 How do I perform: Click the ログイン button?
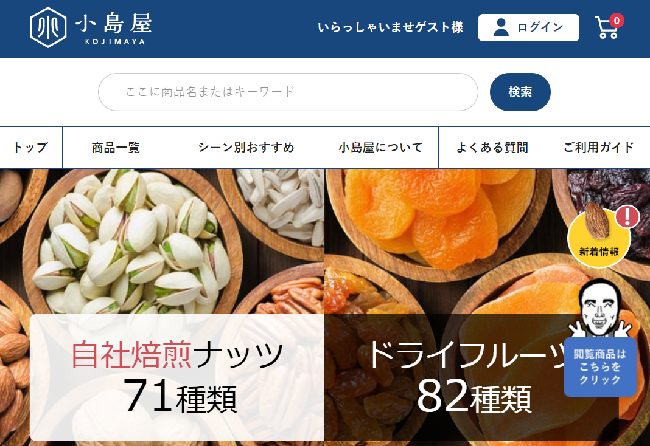click(x=528, y=27)
